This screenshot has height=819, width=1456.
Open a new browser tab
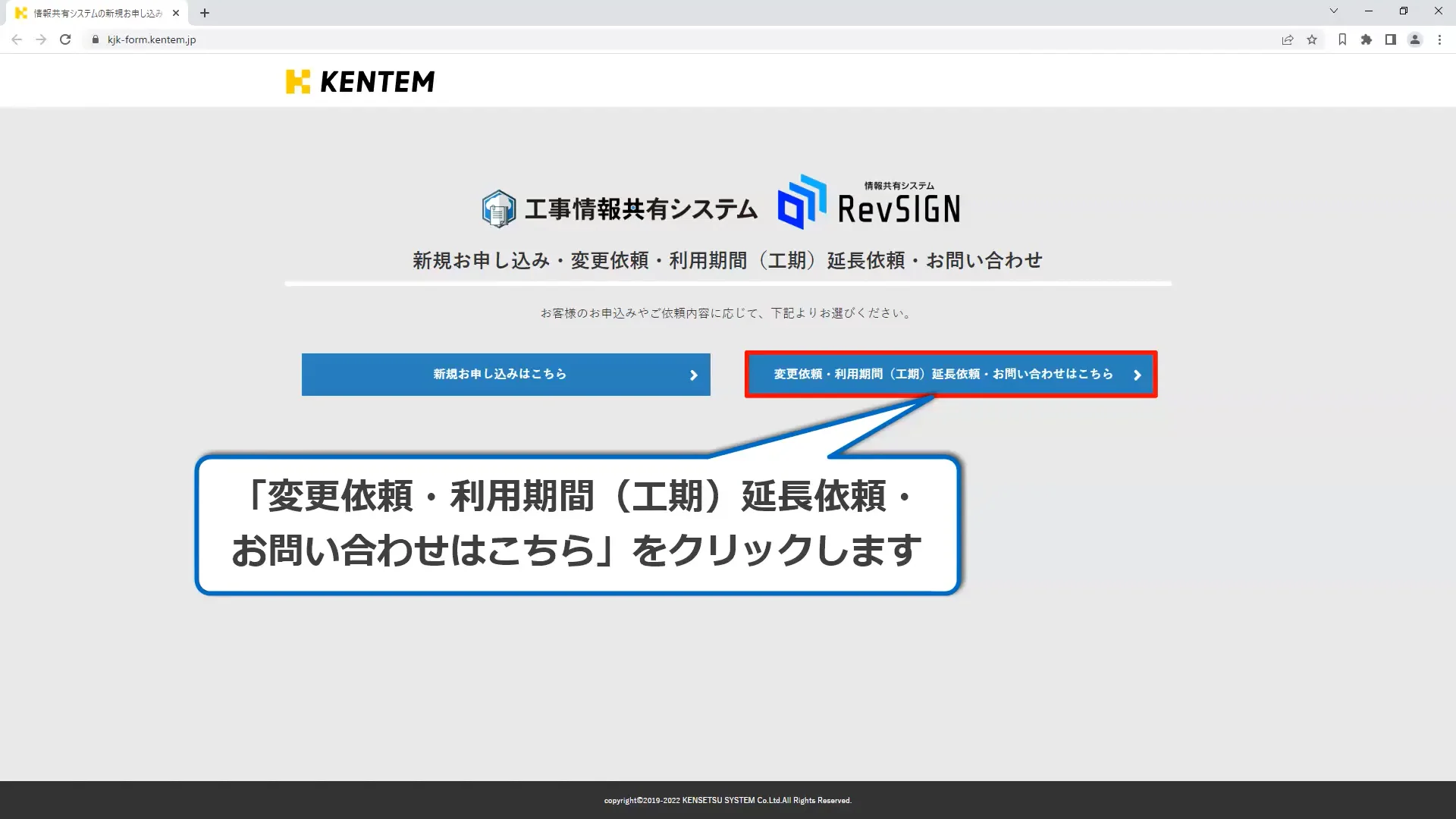click(x=204, y=12)
